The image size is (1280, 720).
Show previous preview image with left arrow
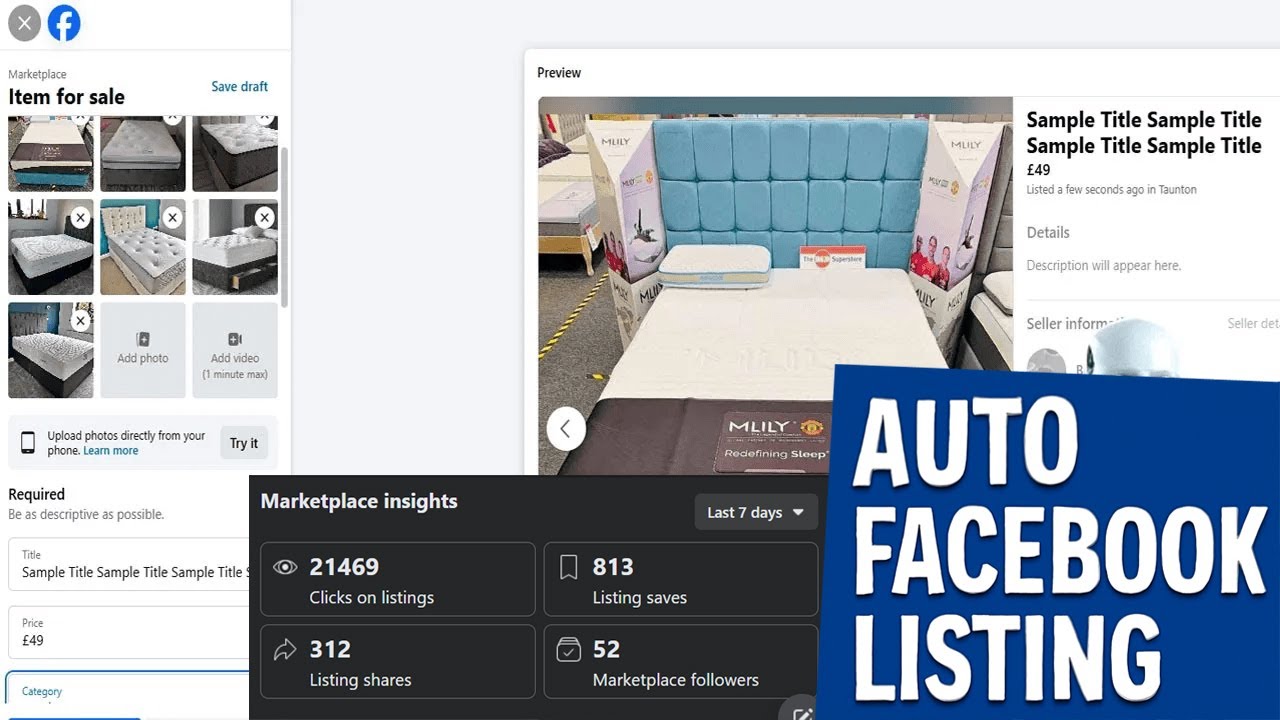click(x=565, y=429)
